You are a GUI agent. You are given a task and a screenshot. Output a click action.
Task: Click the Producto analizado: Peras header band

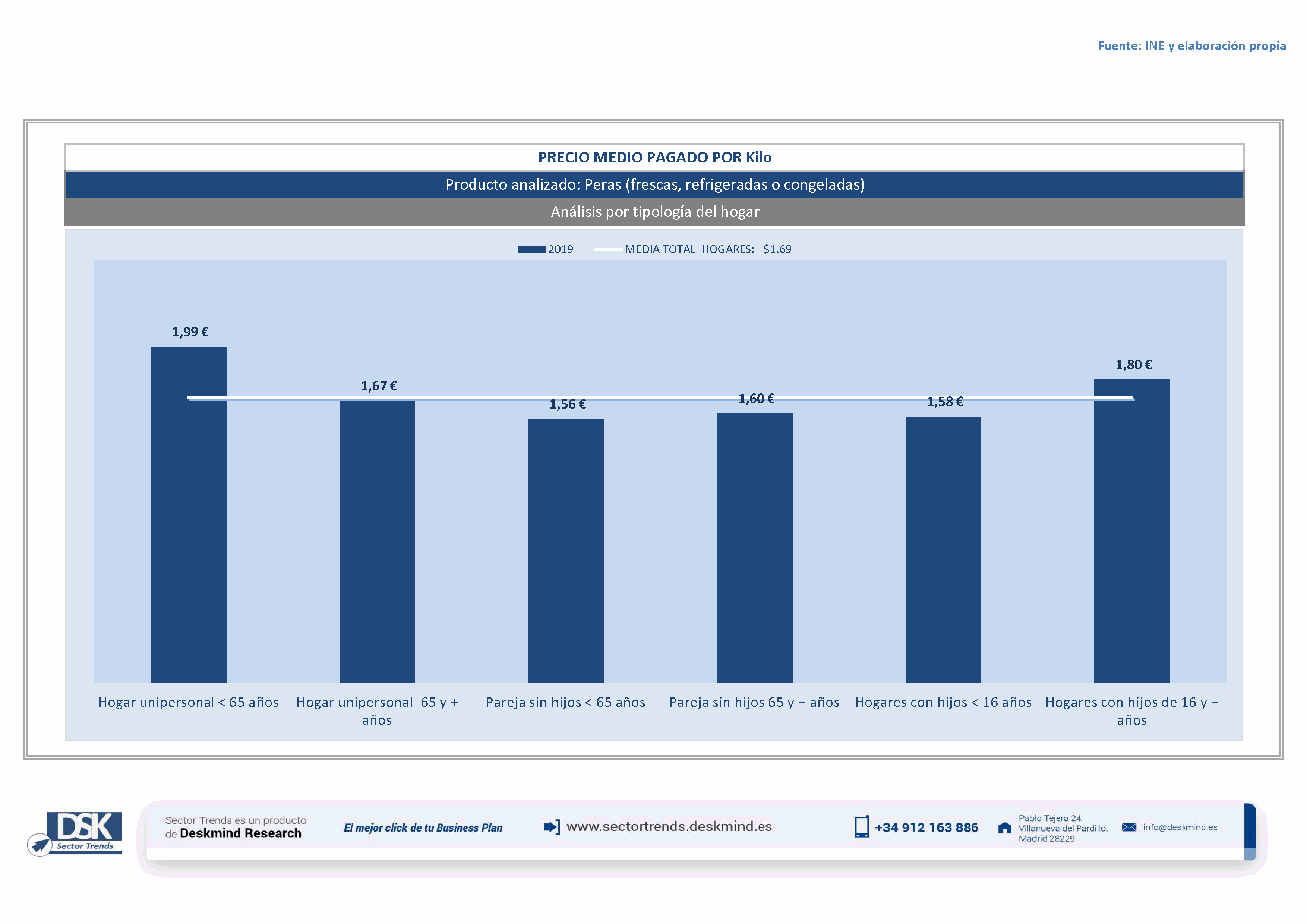655,184
